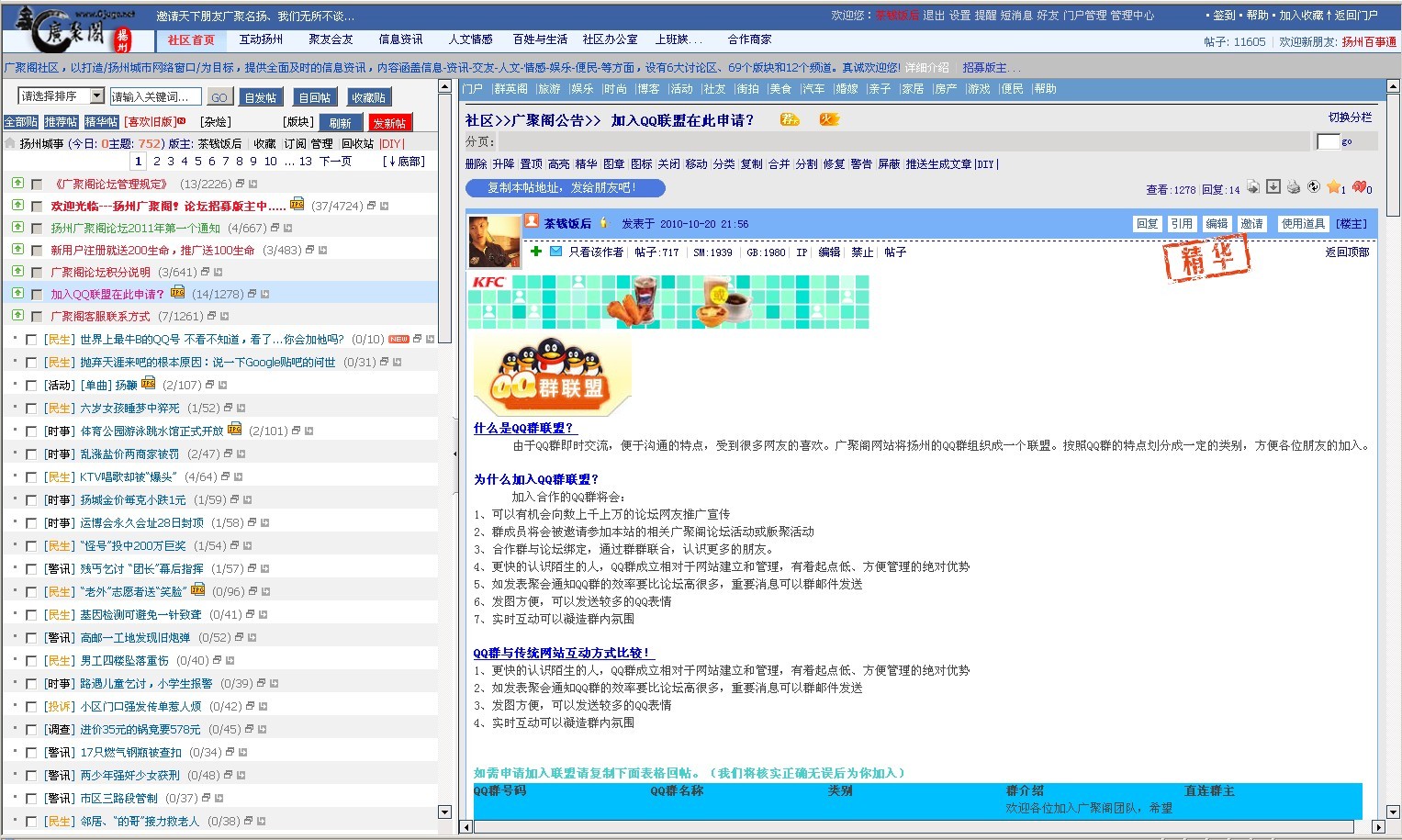This screenshot has width=1402, height=840.
Task: Click the new-window icon on the 新用户注册就送200生命 row
Action: pyautogui.click(x=309, y=251)
